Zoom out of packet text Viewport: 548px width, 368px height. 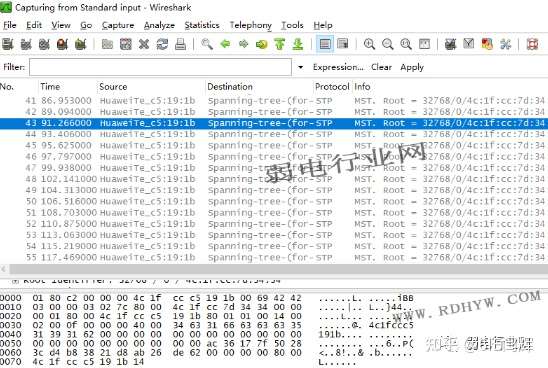388,44
